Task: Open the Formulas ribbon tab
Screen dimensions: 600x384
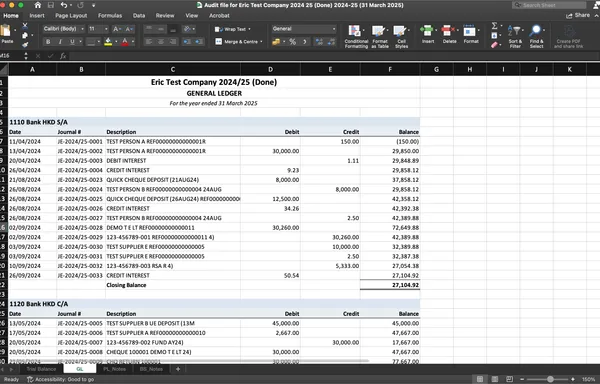Action: [110, 16]
